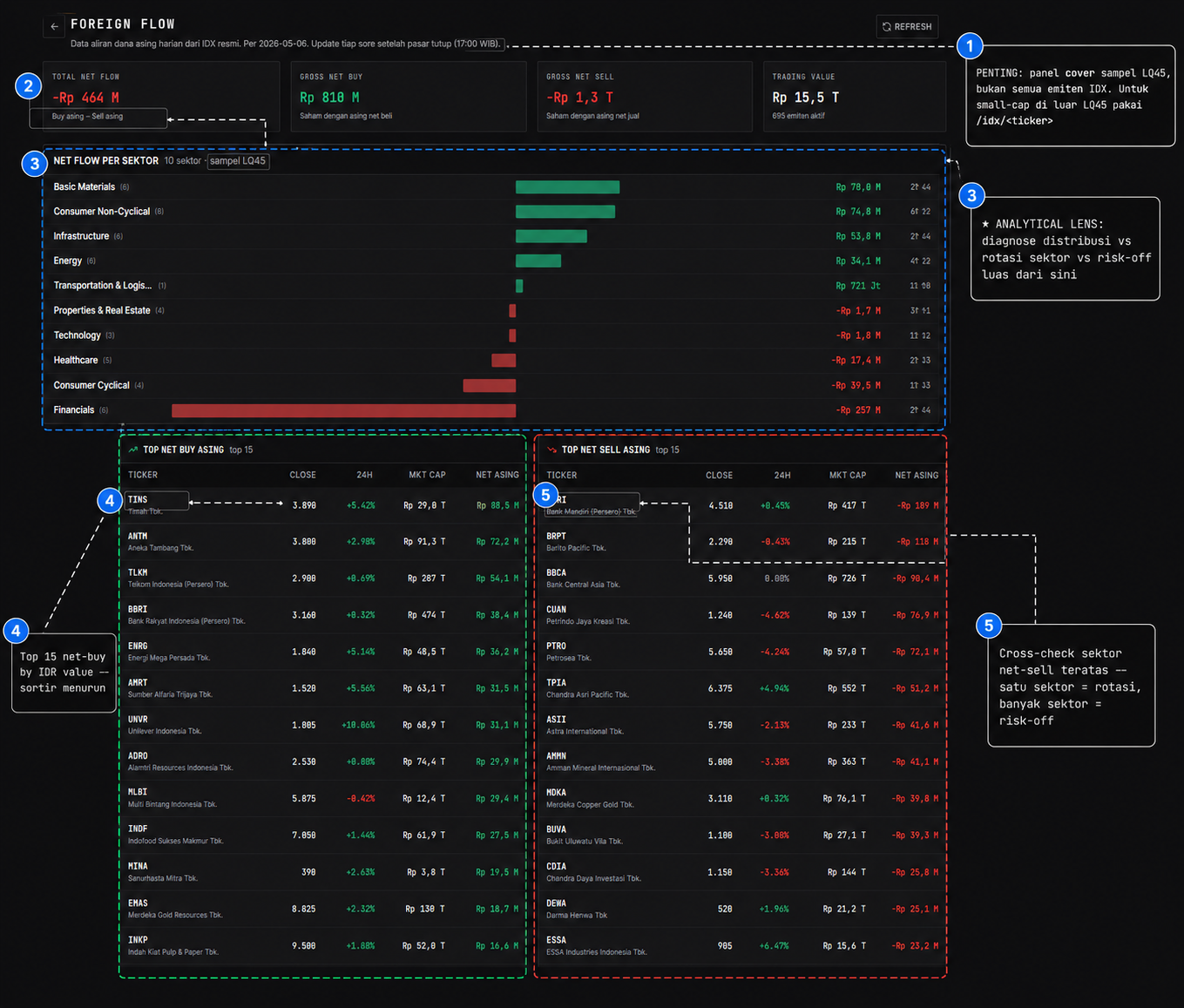Open BUVA Bukit Uluwatu Villa ticker row
This screenshot has height=1008, width=1184.
pos(741,835)
